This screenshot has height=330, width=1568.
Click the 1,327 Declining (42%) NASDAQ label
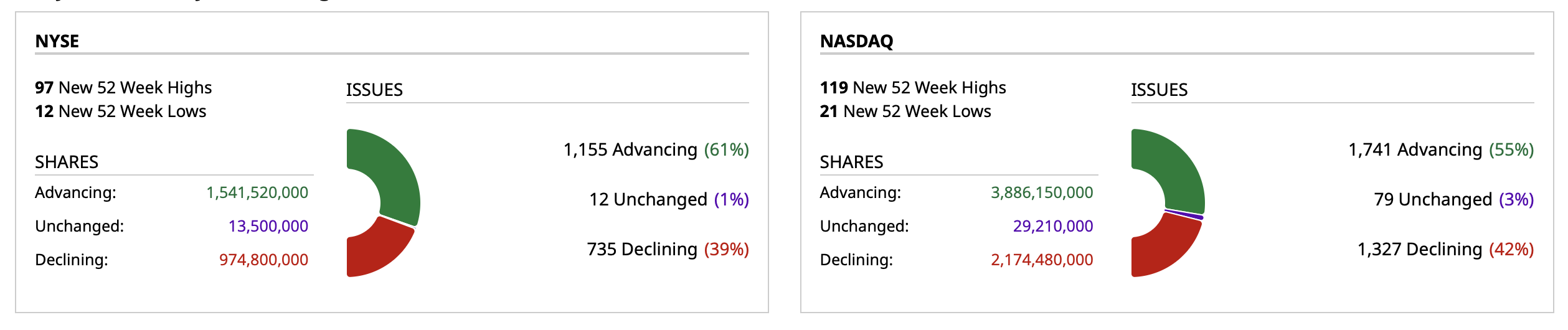(x=1445, y=249)
